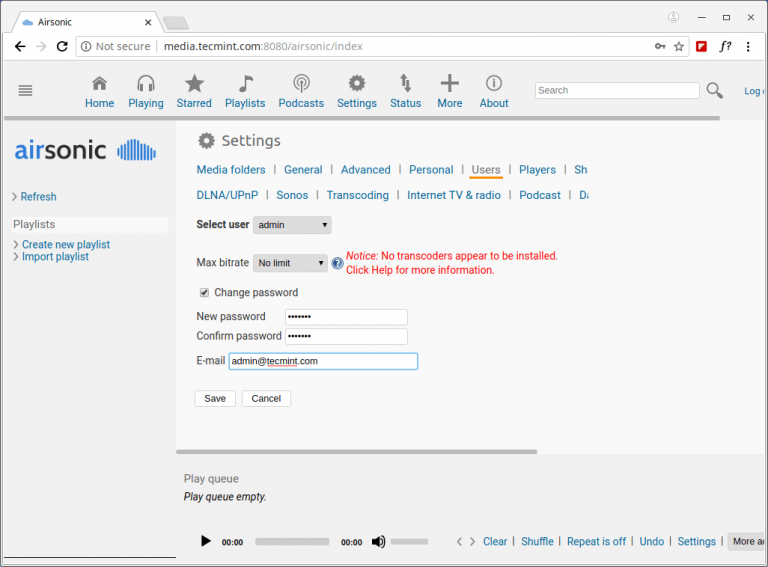The image size is (768, 567).
Task: Open Playing headphones icon
Action: (145, 83)
